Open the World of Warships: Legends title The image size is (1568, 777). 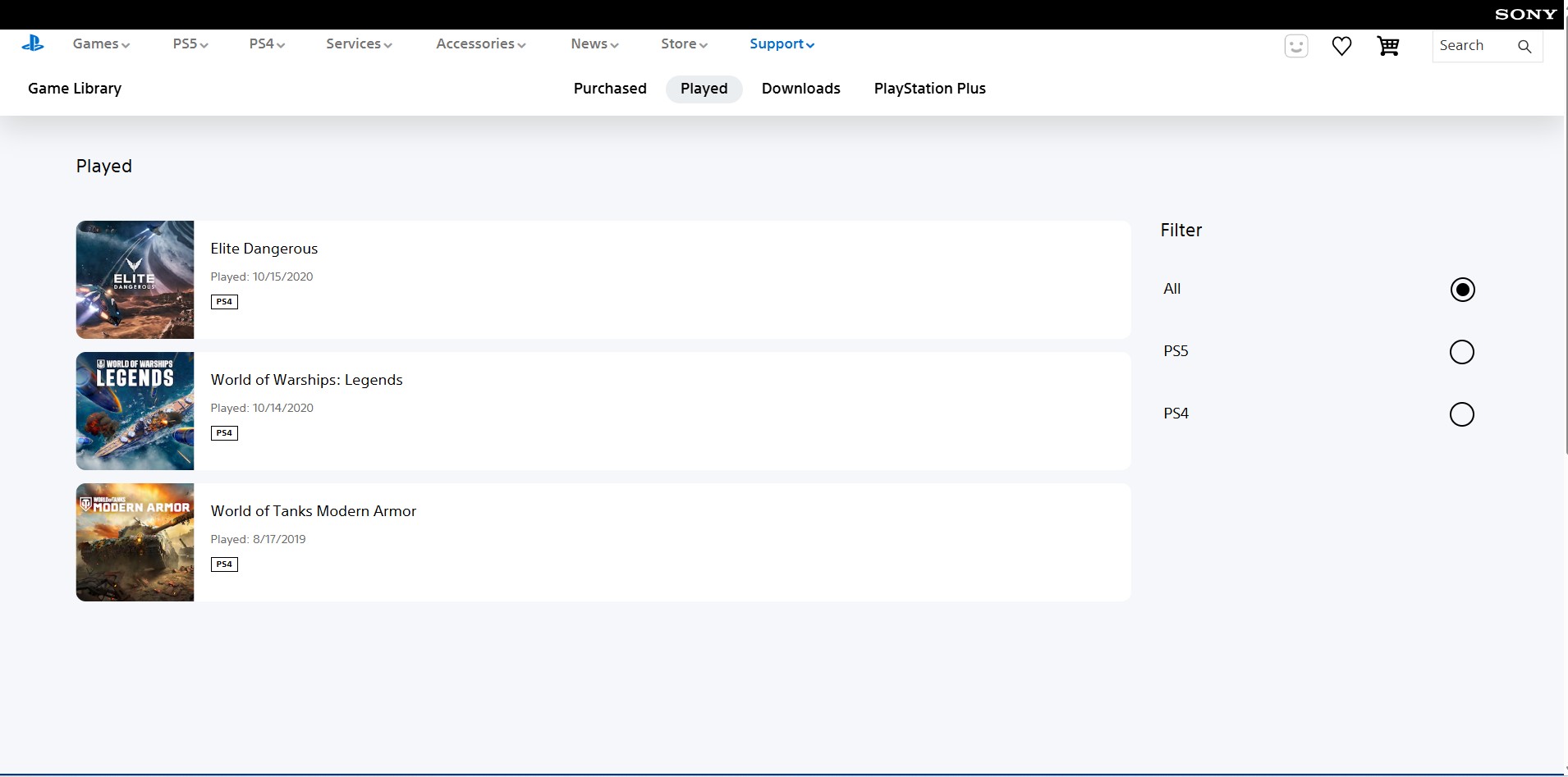(x=306, y=380)
